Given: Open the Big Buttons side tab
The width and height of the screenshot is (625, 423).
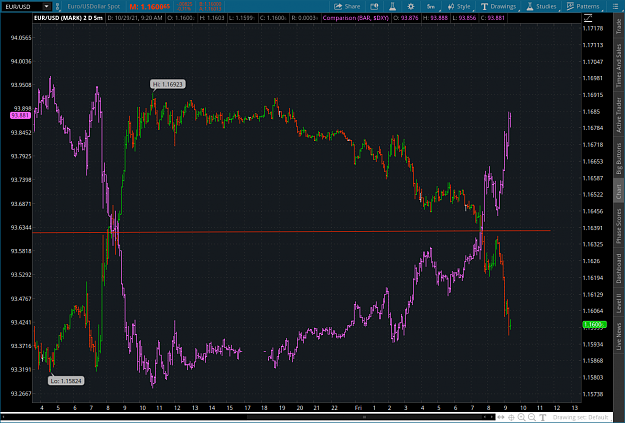Looking at the screenshot, I should point(619,159).
